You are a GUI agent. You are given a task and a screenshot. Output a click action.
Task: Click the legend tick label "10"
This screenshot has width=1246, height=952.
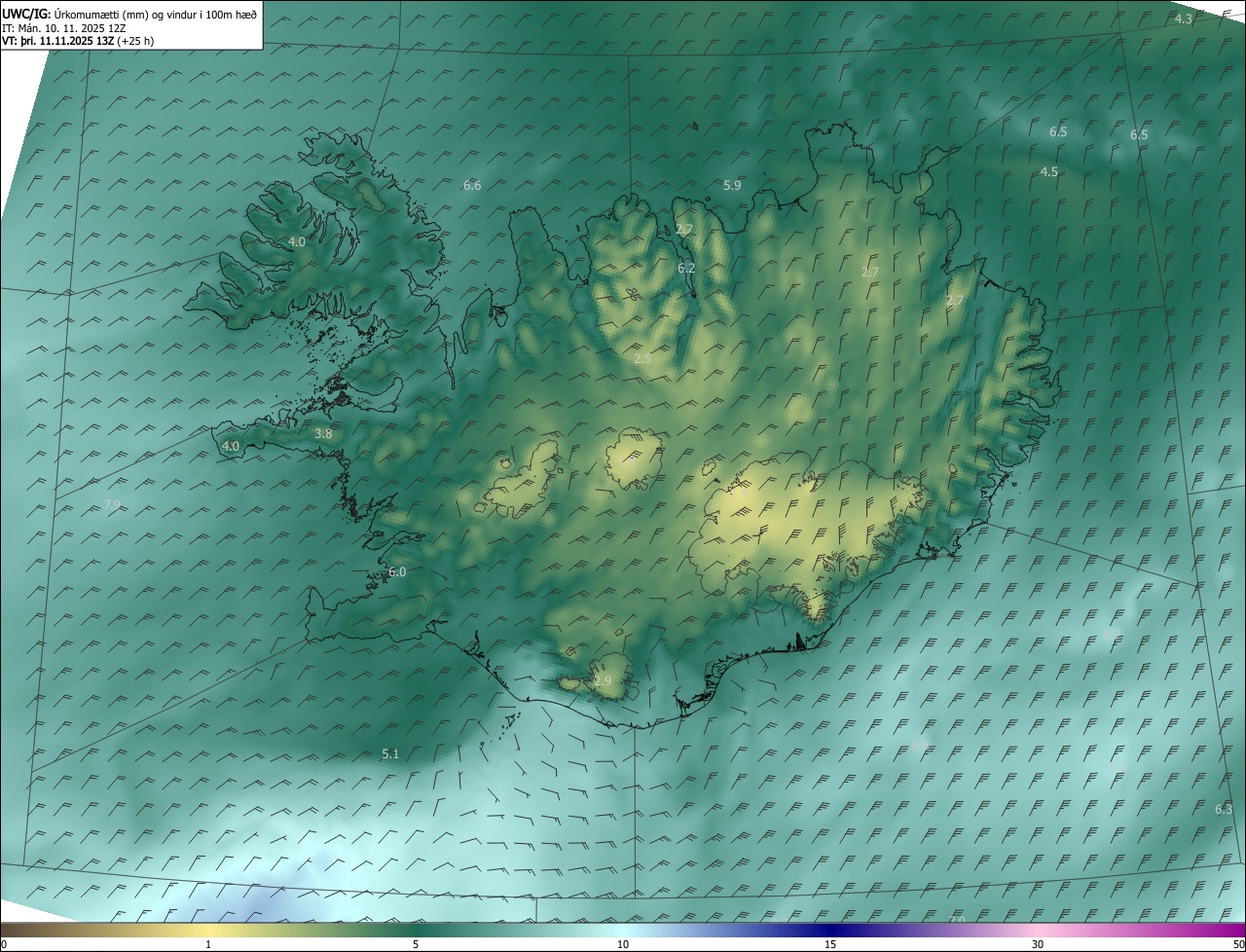pos(623,944)
